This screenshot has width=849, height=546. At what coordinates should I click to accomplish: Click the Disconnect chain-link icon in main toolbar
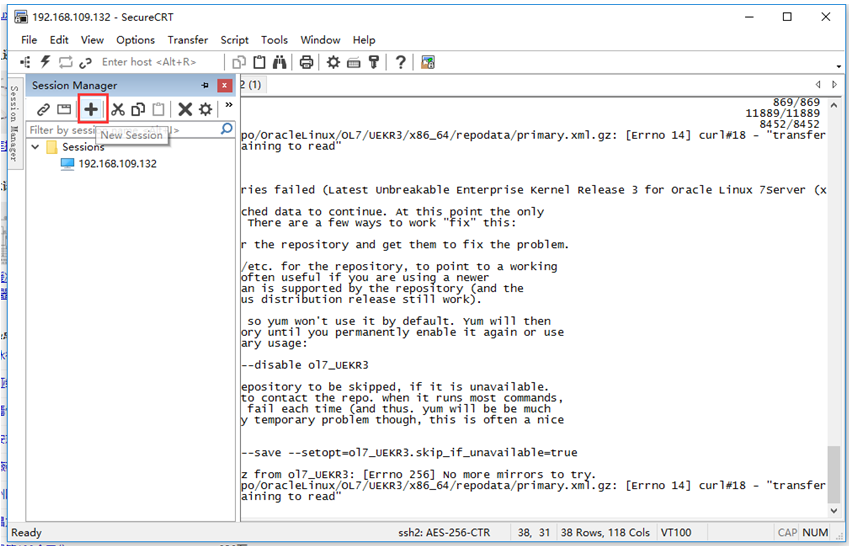click(x=85, y=63)
